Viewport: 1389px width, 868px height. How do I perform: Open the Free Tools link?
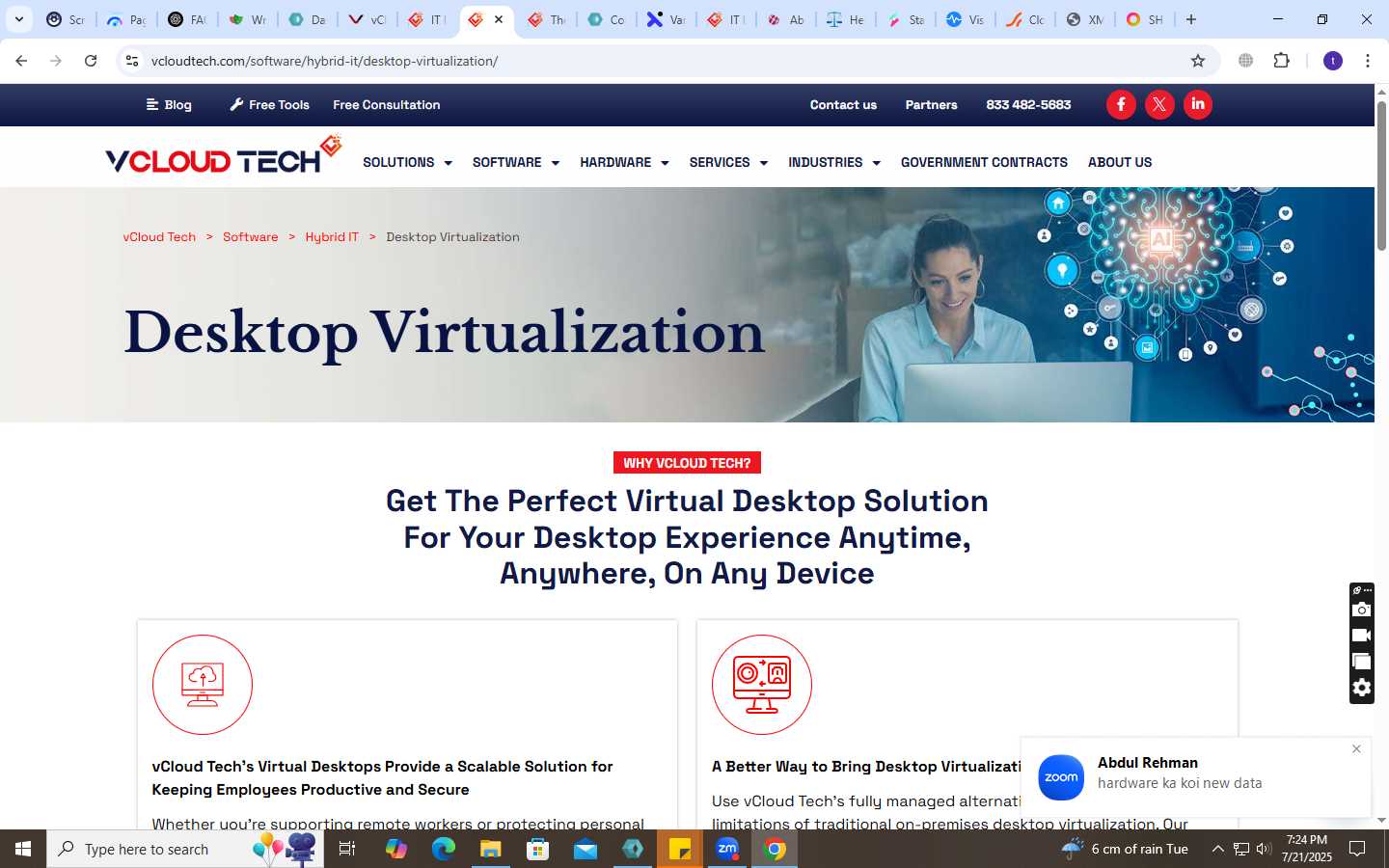click(x=270, y=105)
